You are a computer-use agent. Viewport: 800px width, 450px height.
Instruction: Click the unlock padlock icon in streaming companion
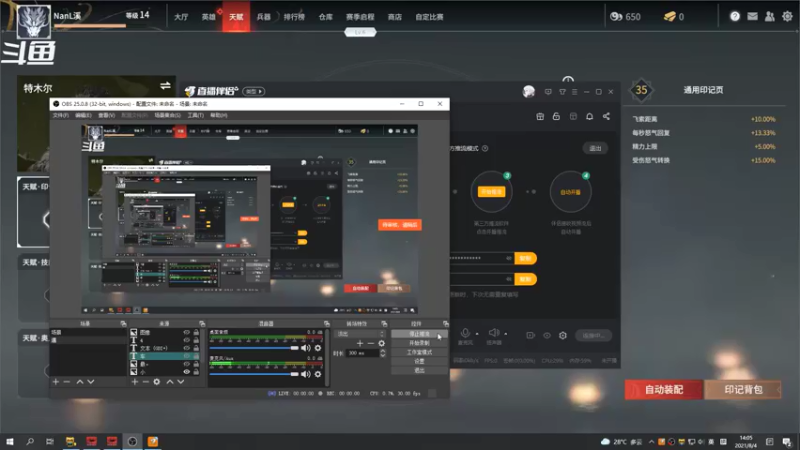(556, 116)
